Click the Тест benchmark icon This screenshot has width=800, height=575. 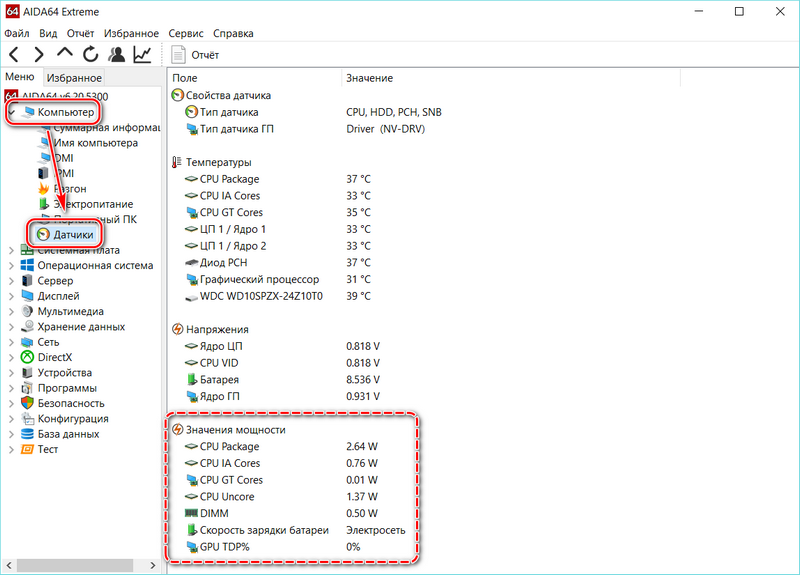(x=27, y=449)
